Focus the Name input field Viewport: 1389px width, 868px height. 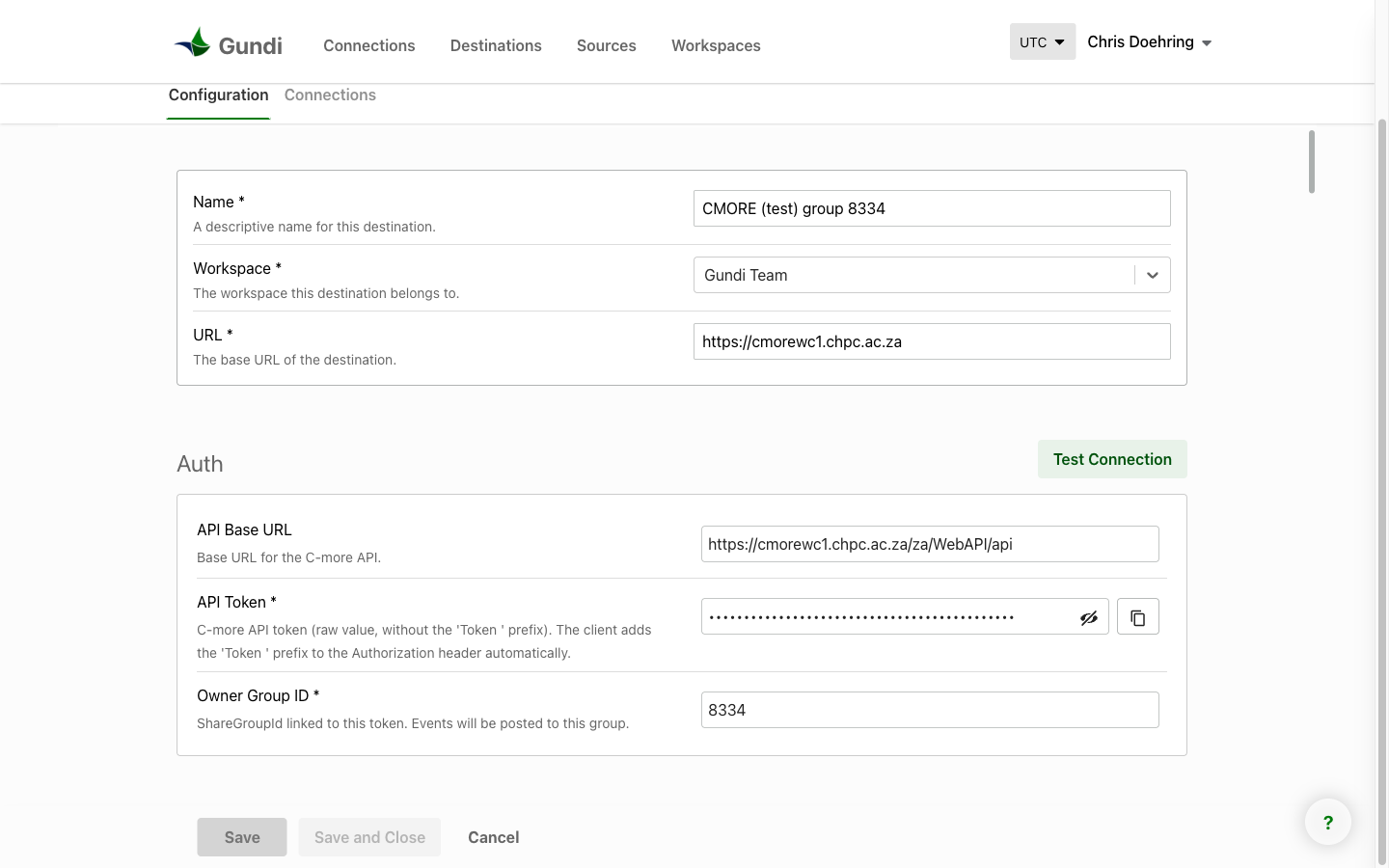(x=932, y=208)
